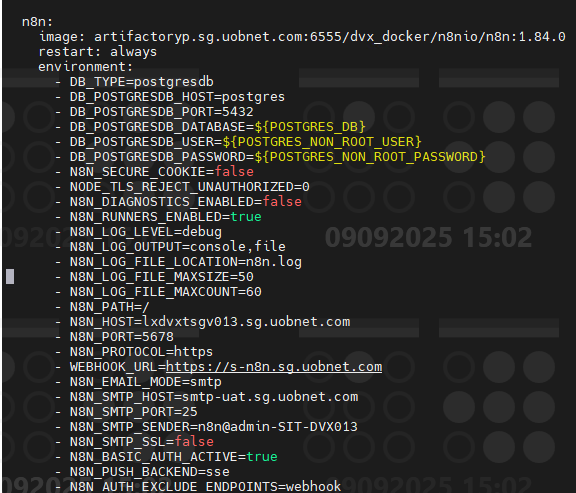The image size is (576, 493).
Task: Click the N8N_SMTP_PORT=25 entry
Action: click(134, 412)
